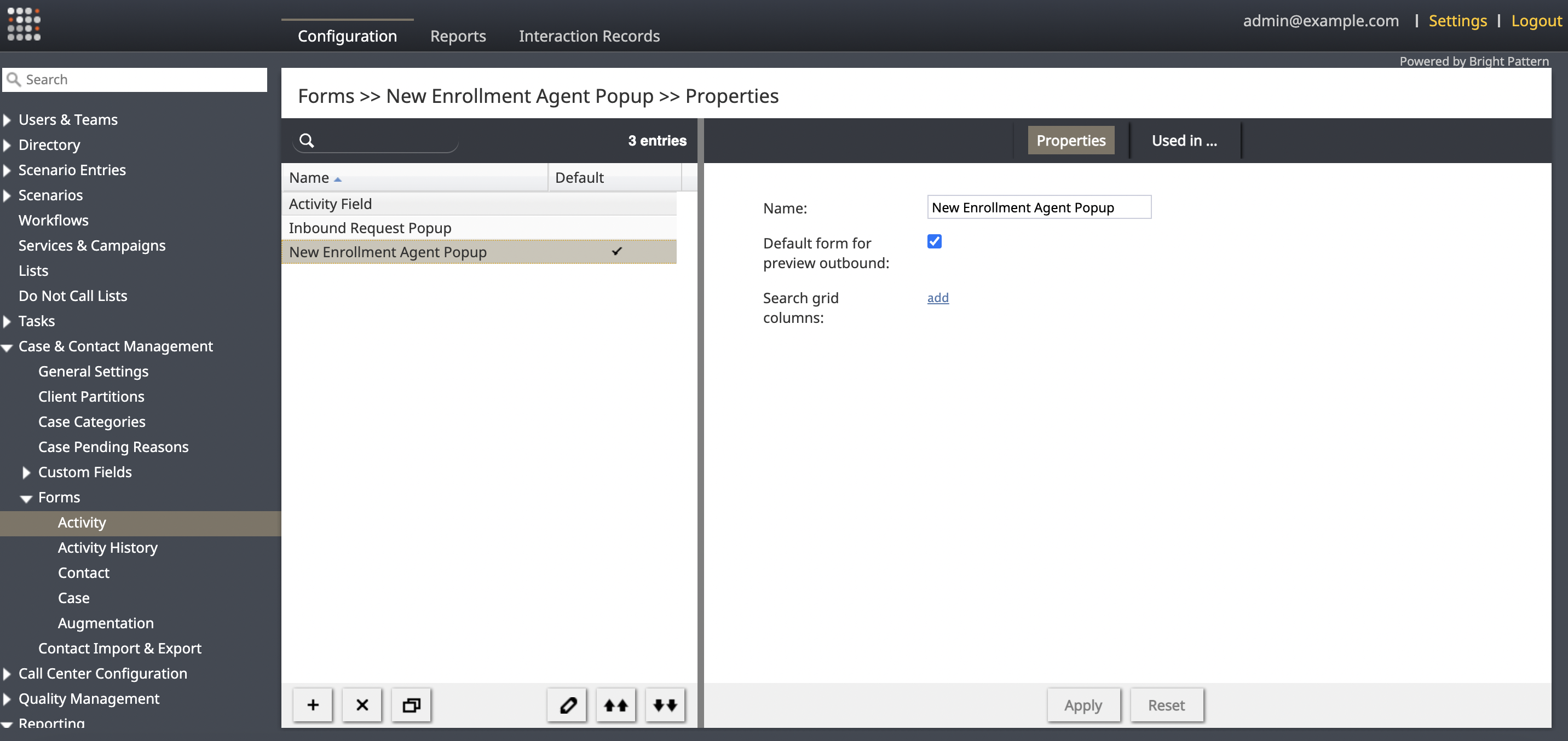Expand Users & Teams tree node

pyautogui.click(x=7, y=120)
